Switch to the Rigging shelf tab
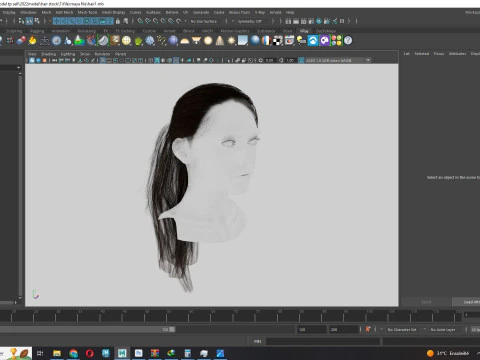 37,31
